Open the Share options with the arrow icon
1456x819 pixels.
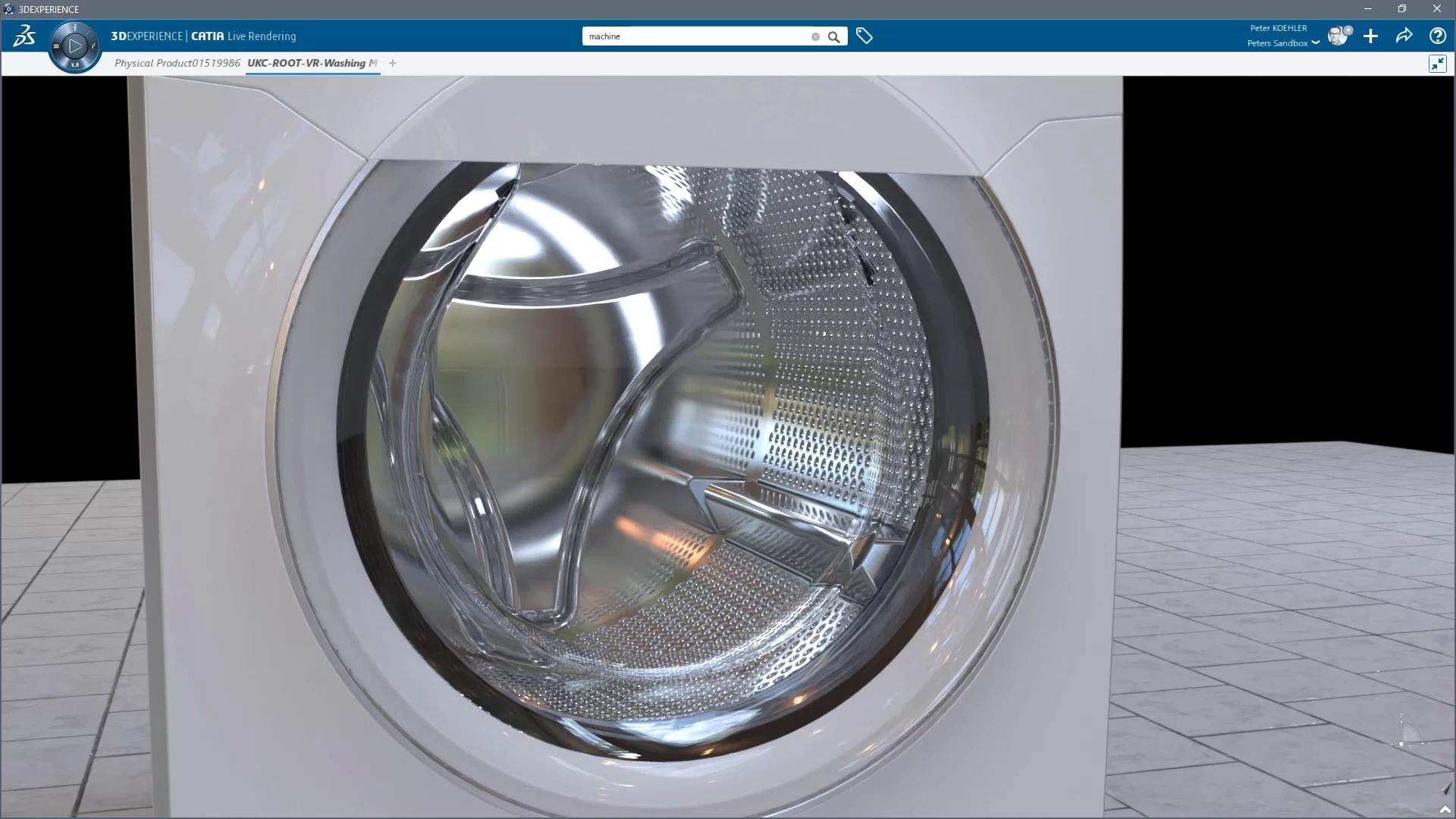coord(1404,36)
